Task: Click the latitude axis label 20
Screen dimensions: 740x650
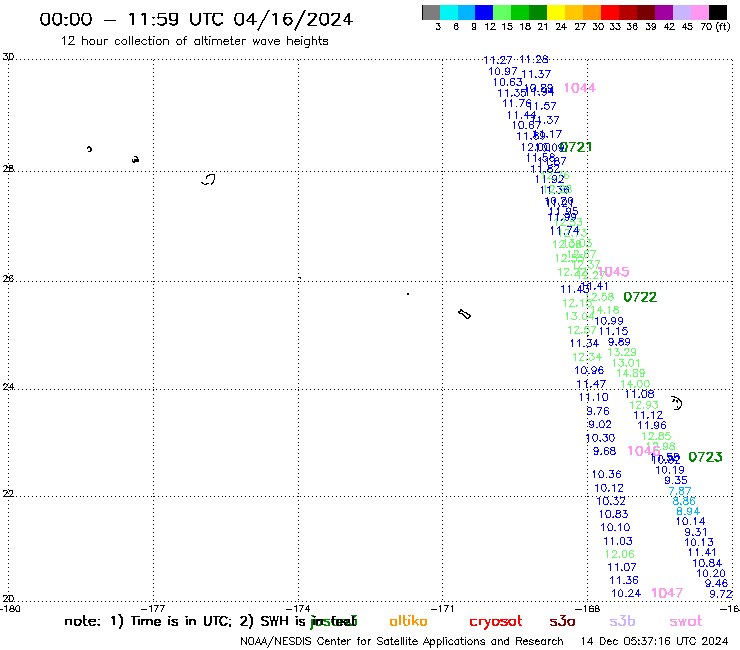Action: 8,599
